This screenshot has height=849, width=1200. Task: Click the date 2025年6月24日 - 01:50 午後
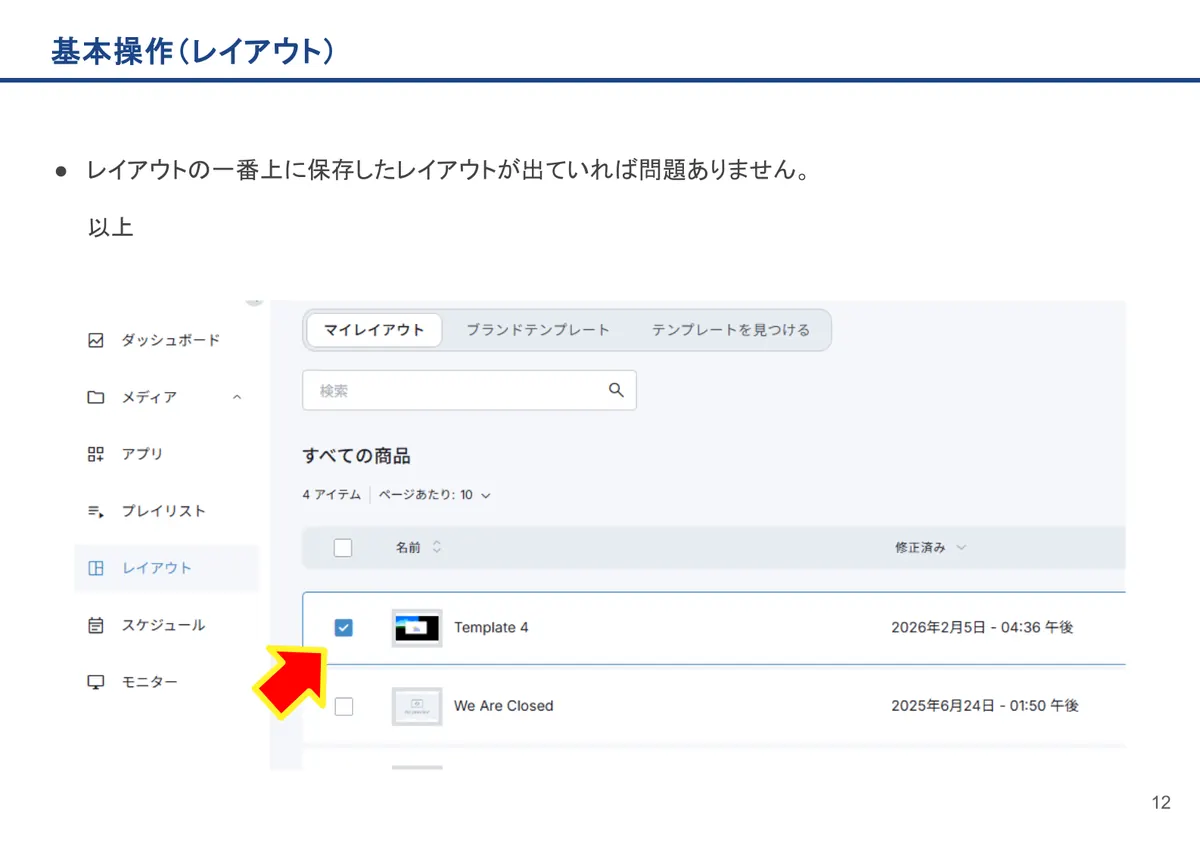(985, 706)
